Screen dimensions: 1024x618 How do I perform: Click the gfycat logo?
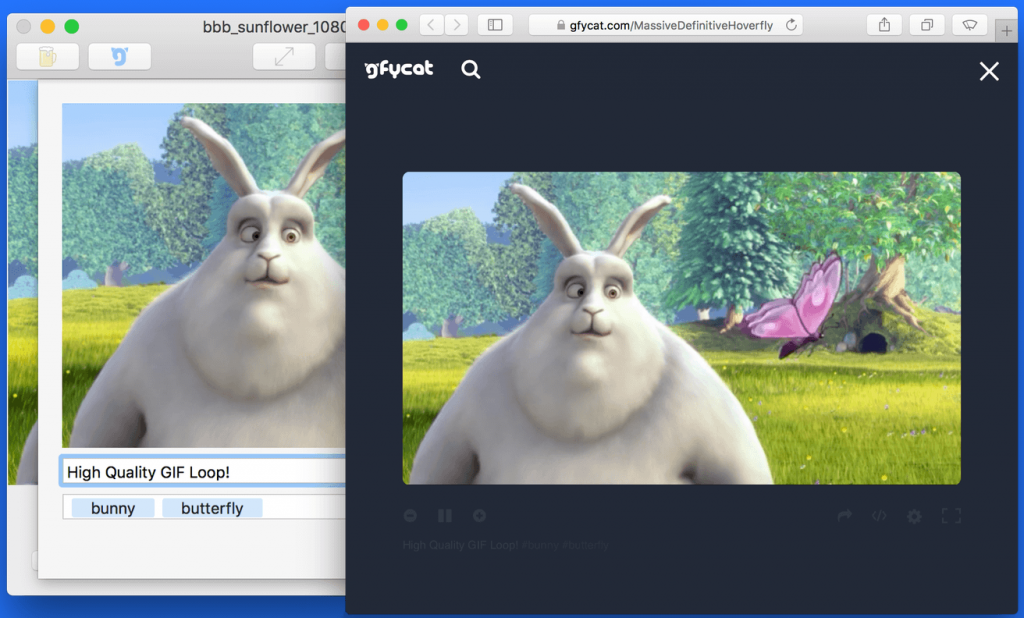pos(399,69)
